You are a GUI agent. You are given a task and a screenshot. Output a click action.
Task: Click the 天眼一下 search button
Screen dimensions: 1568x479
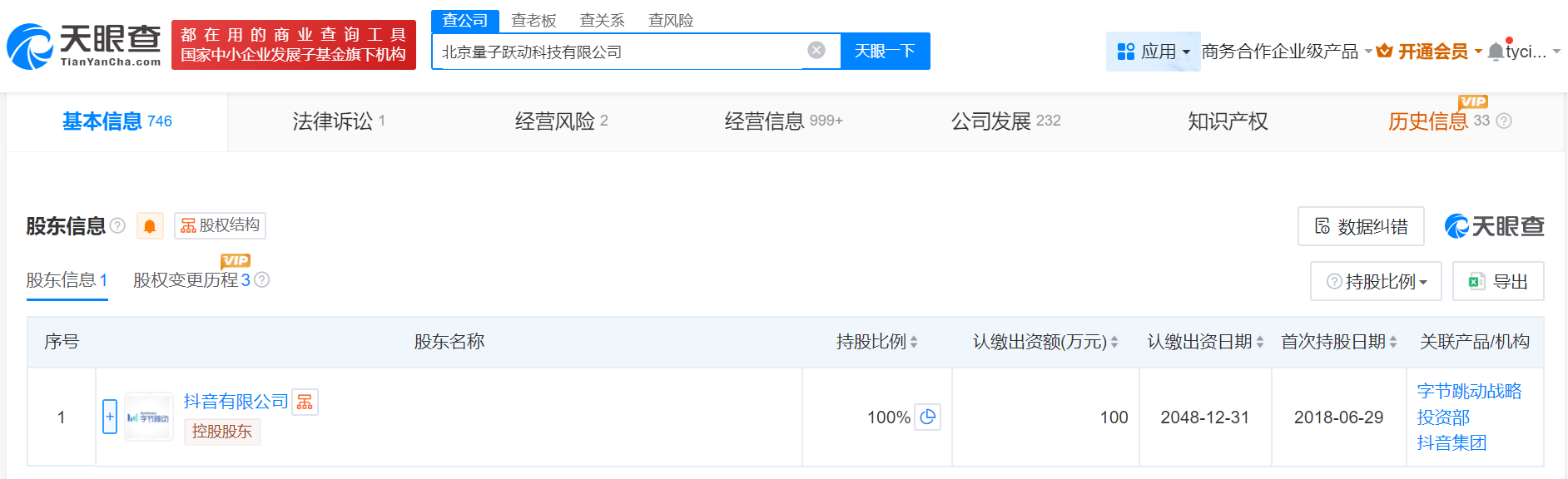click(885, 52)
